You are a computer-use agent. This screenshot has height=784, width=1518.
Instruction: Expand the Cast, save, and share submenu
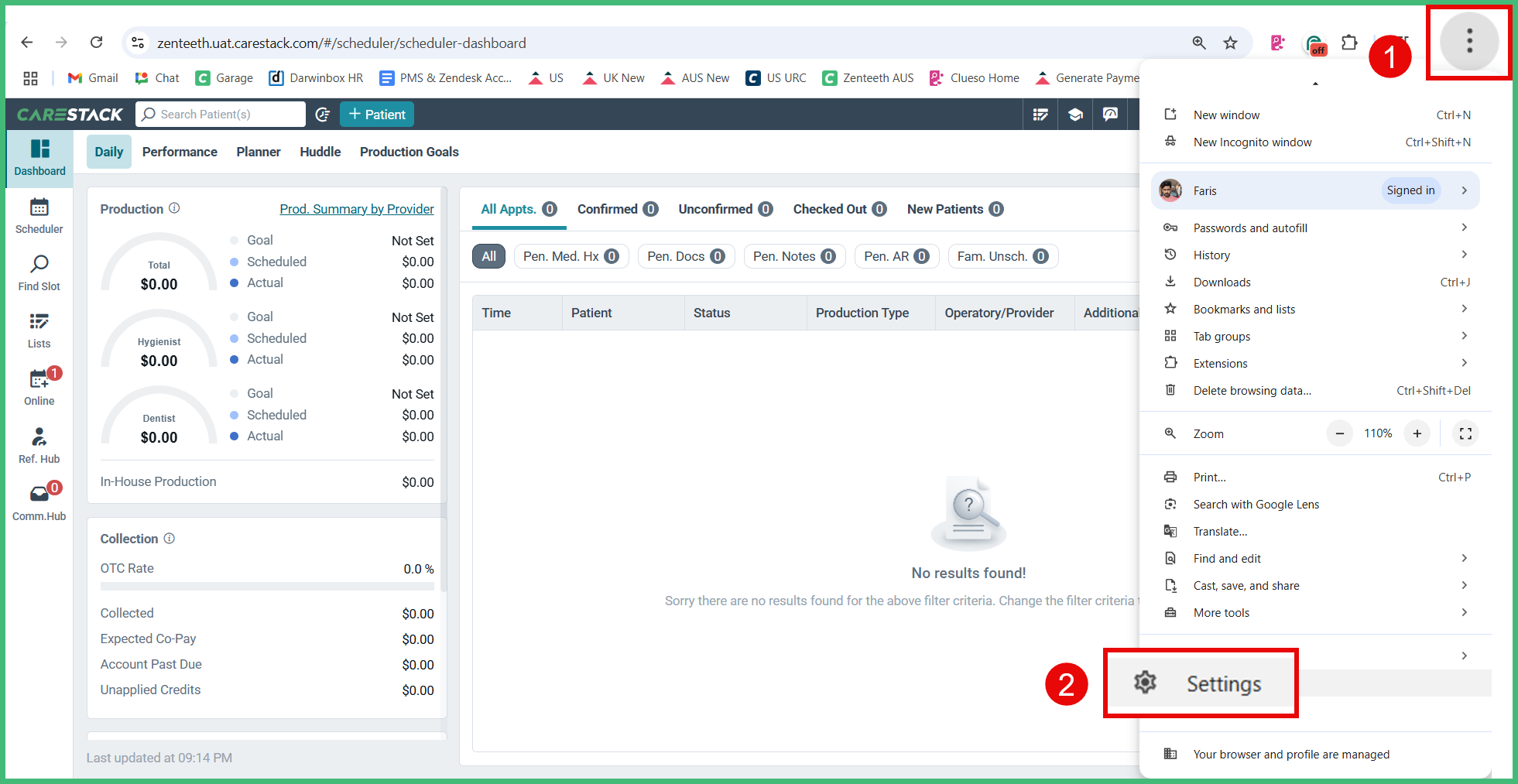[1317, 585]
